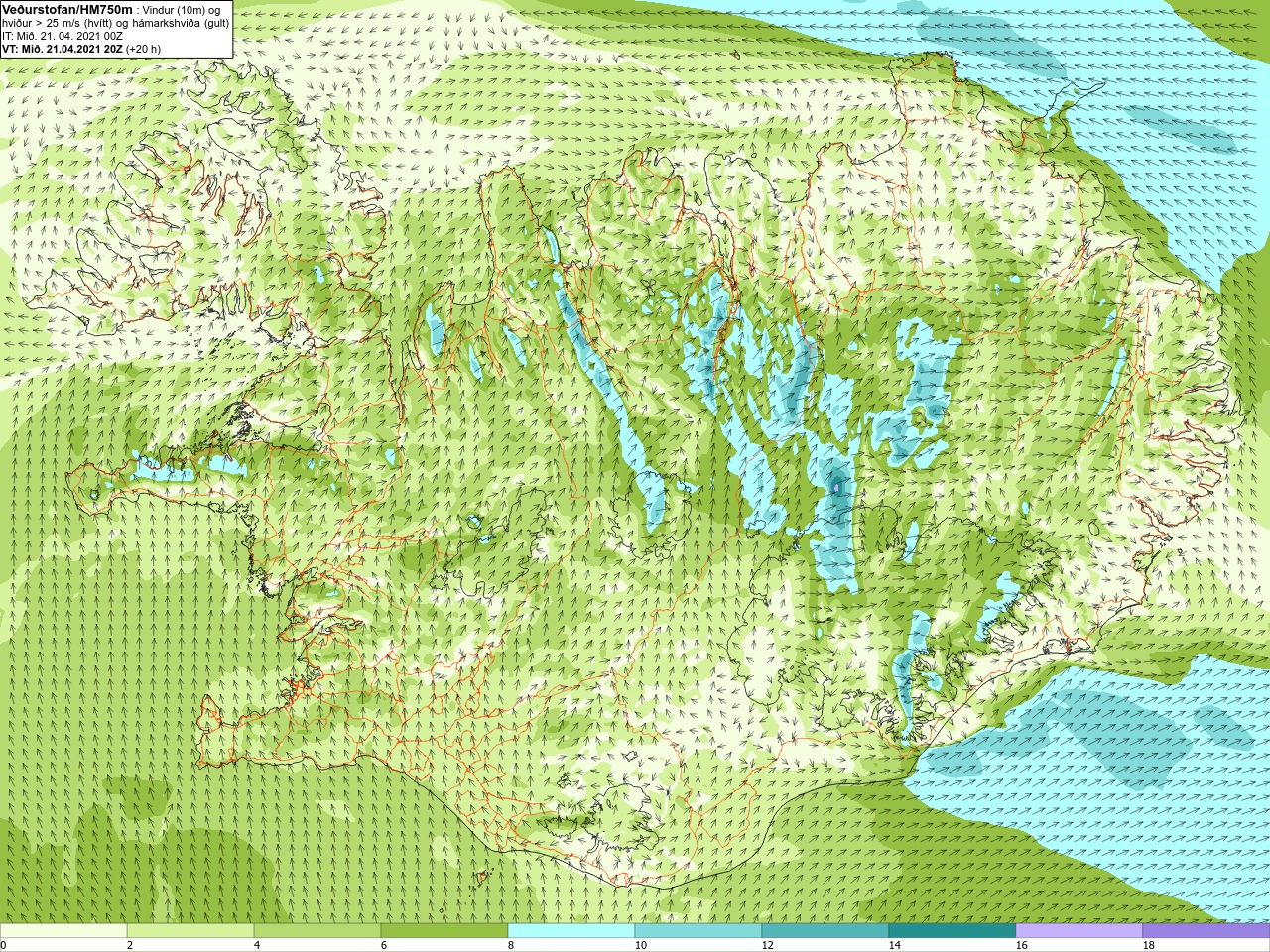
Task: Click the legend scale label "4"
Action: (257, 946)
